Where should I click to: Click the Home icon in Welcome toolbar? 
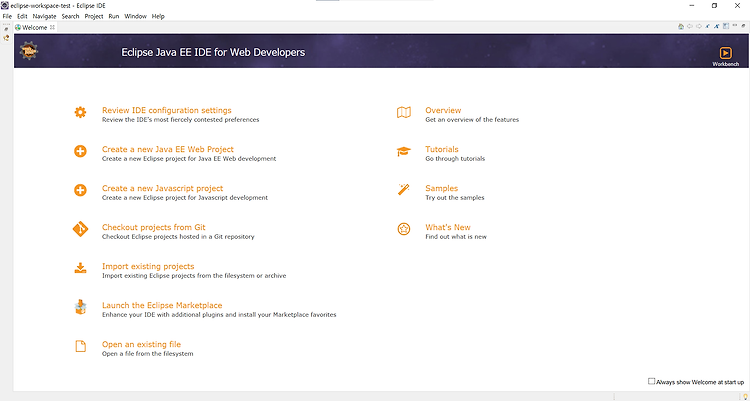[x=681, y=26]
